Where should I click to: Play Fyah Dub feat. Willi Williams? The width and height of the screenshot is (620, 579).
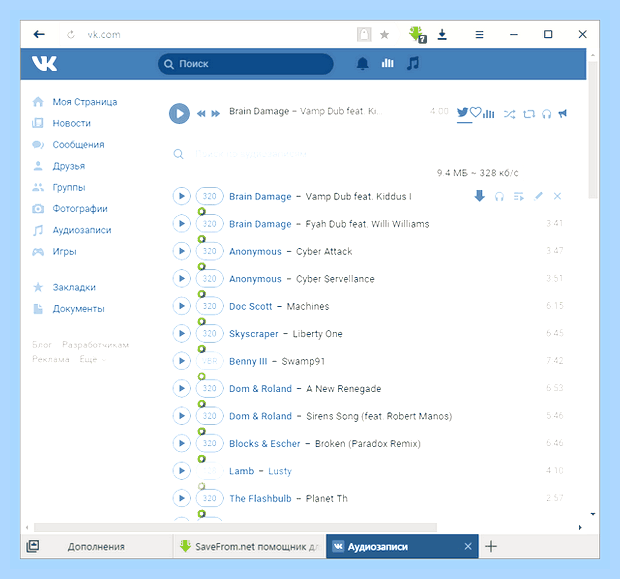tap(181, 223)
